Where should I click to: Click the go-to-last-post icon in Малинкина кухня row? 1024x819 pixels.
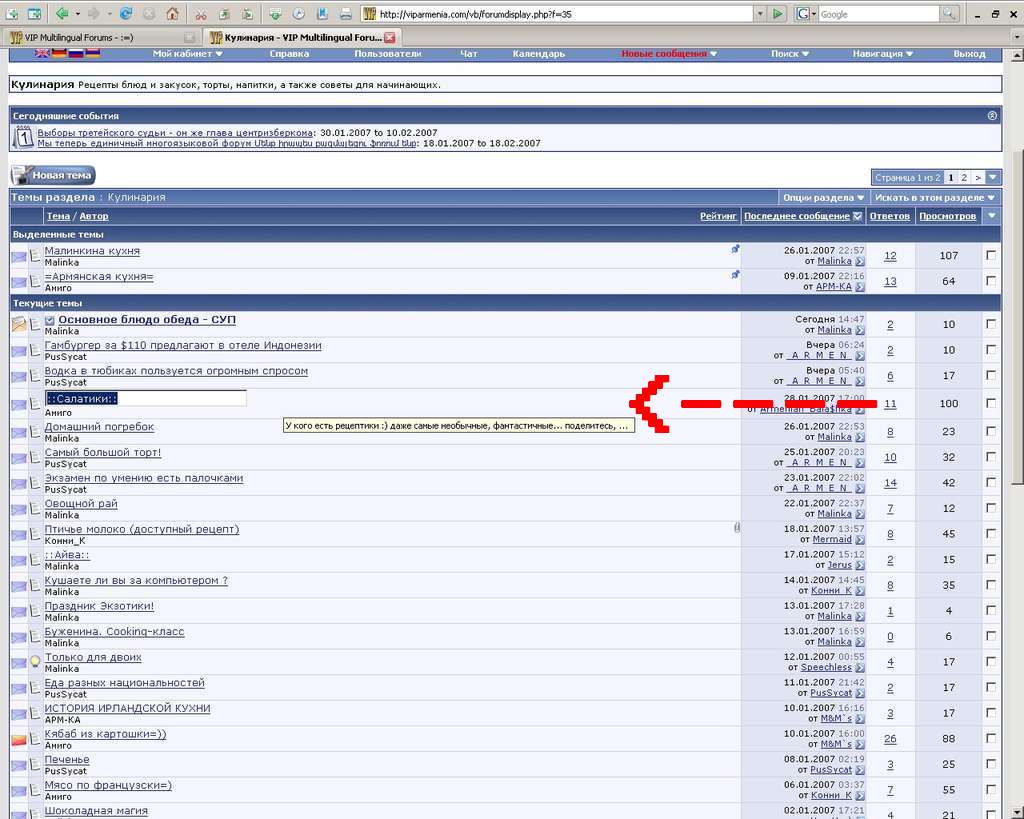tap(860, 261)
